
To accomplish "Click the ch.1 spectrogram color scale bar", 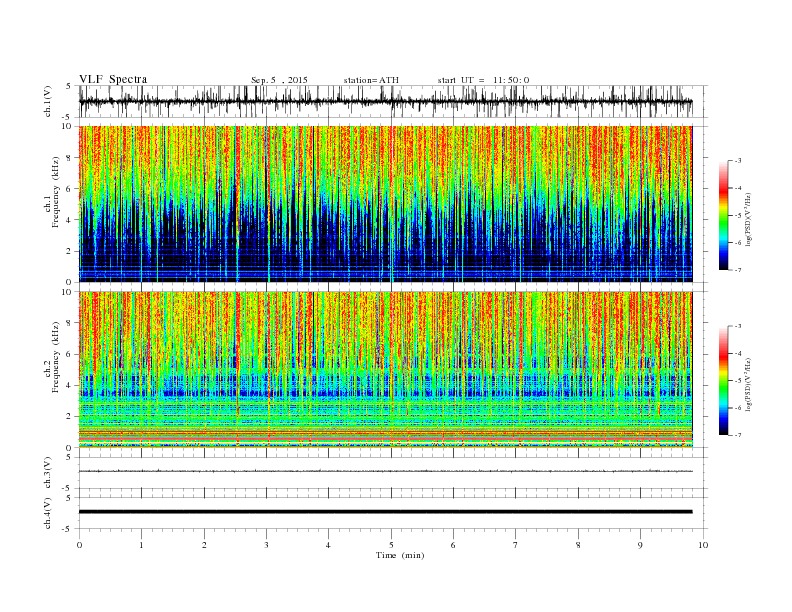I will [724, 215].
